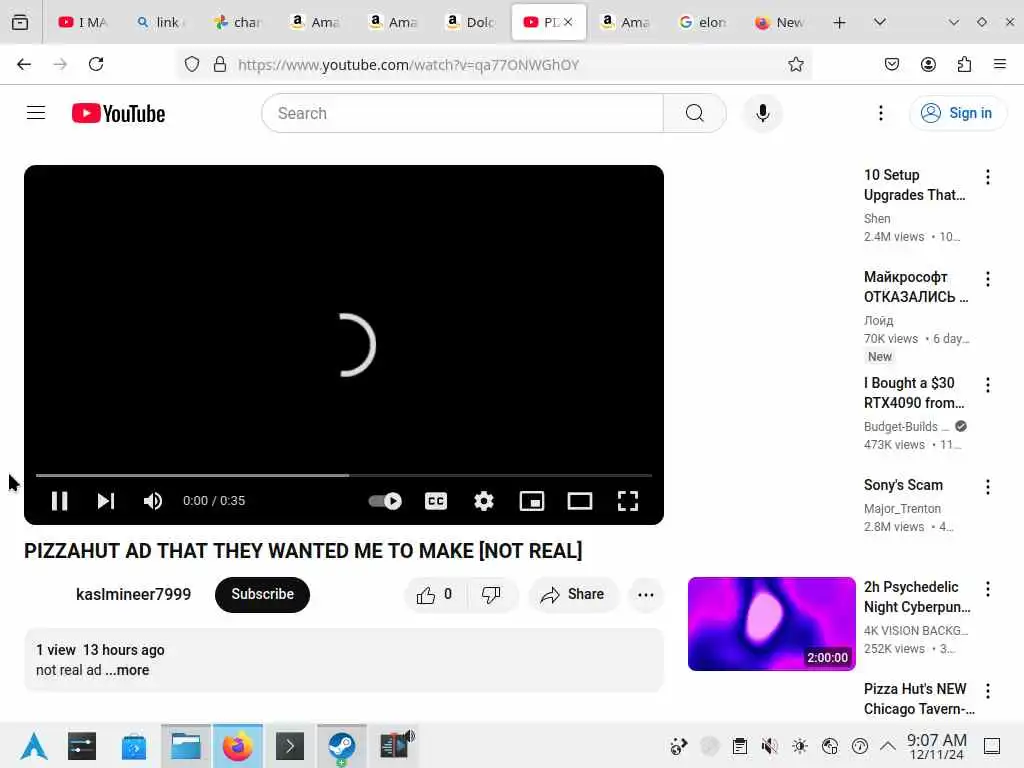This screenshot has height=768, width=1024.
Task: Go back one page
Action: click(24, 64)
